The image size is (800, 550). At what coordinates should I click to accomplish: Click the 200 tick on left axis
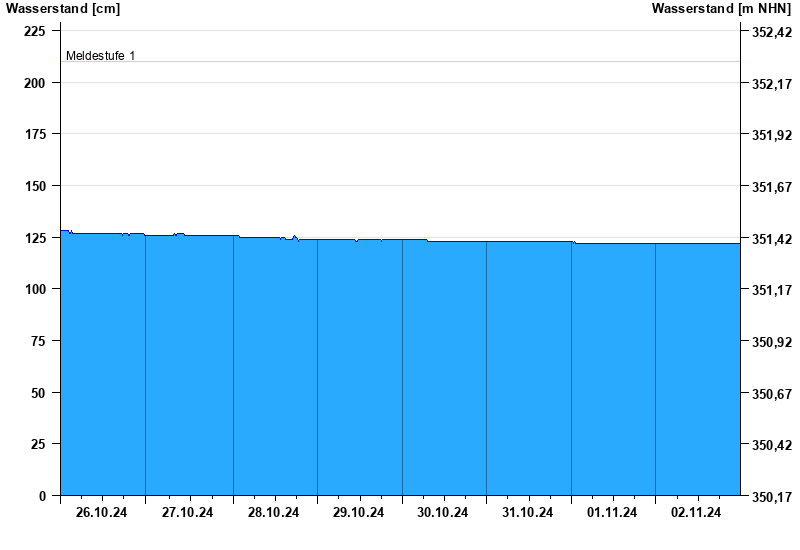[35, 83]
